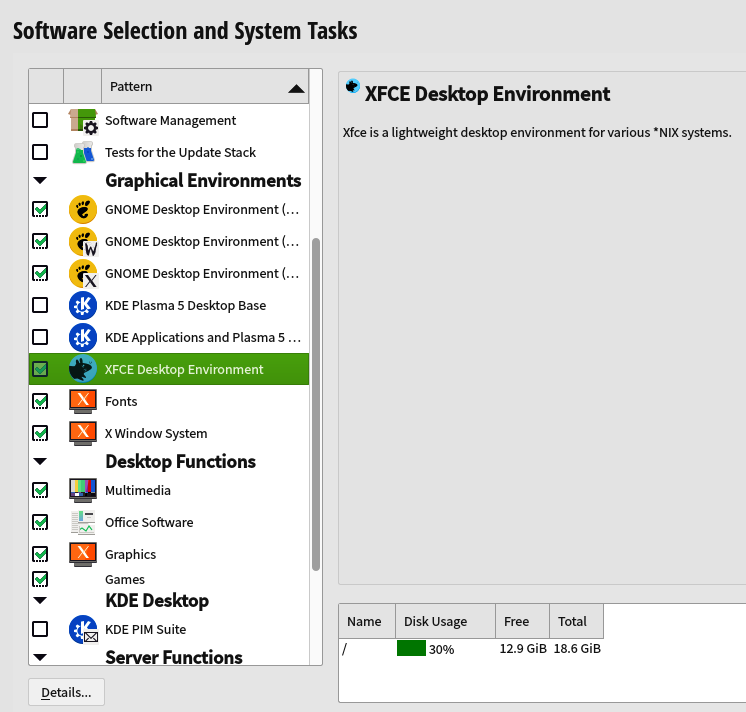
Task: Select the 'KDE PIM Suite' row text
Action: 145,629
